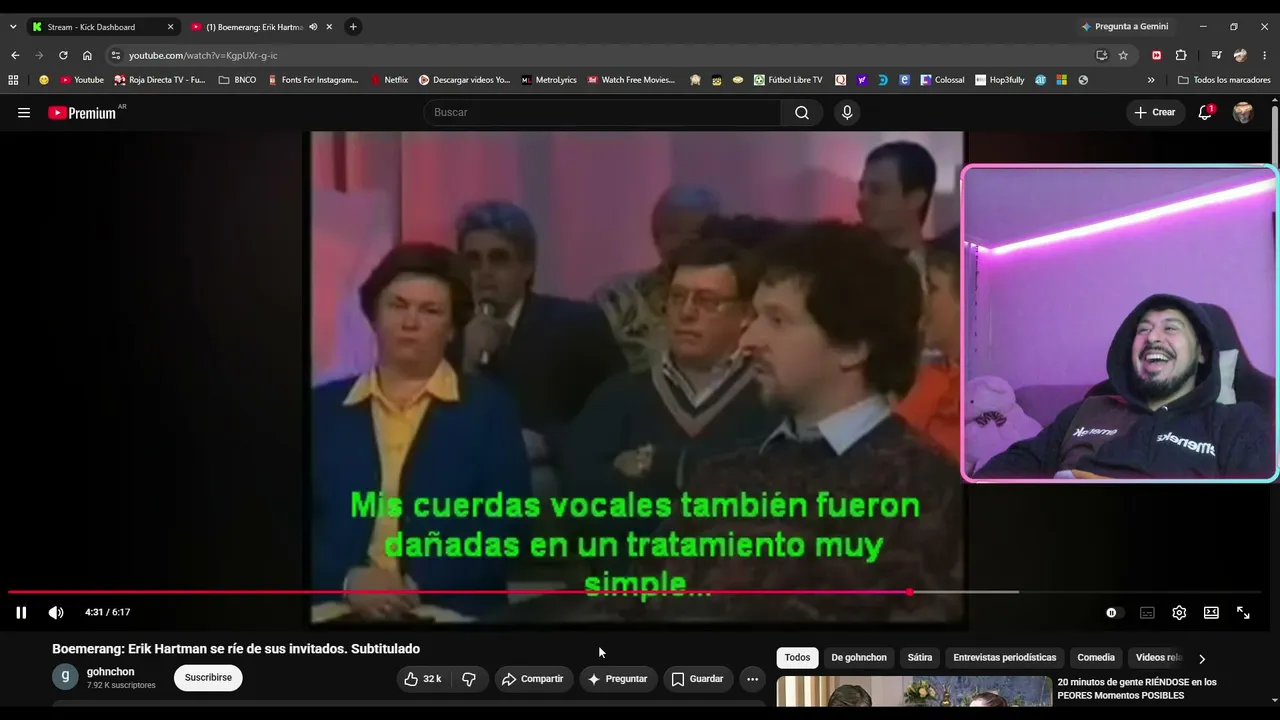Open the Chrome profile avatar
This screenshot has width=1280, height=720.
[1240, 55]
